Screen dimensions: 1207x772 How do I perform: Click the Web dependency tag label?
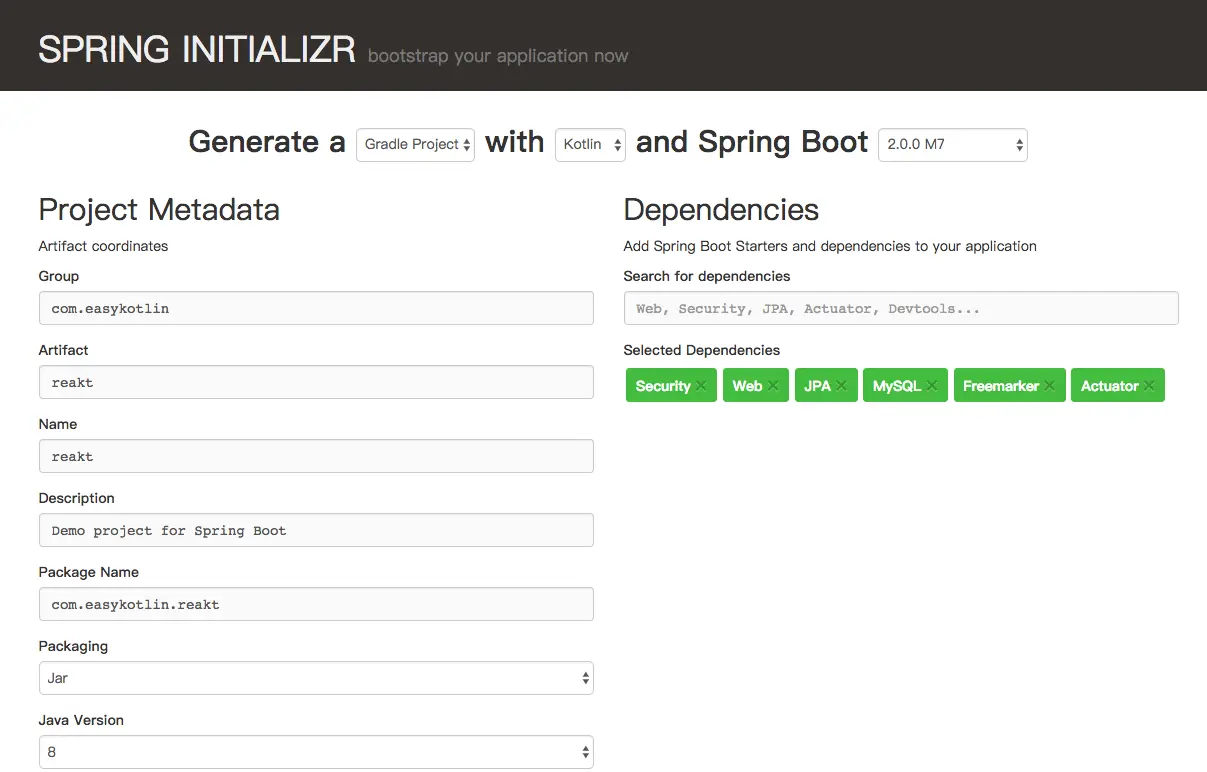pos(747,386)
